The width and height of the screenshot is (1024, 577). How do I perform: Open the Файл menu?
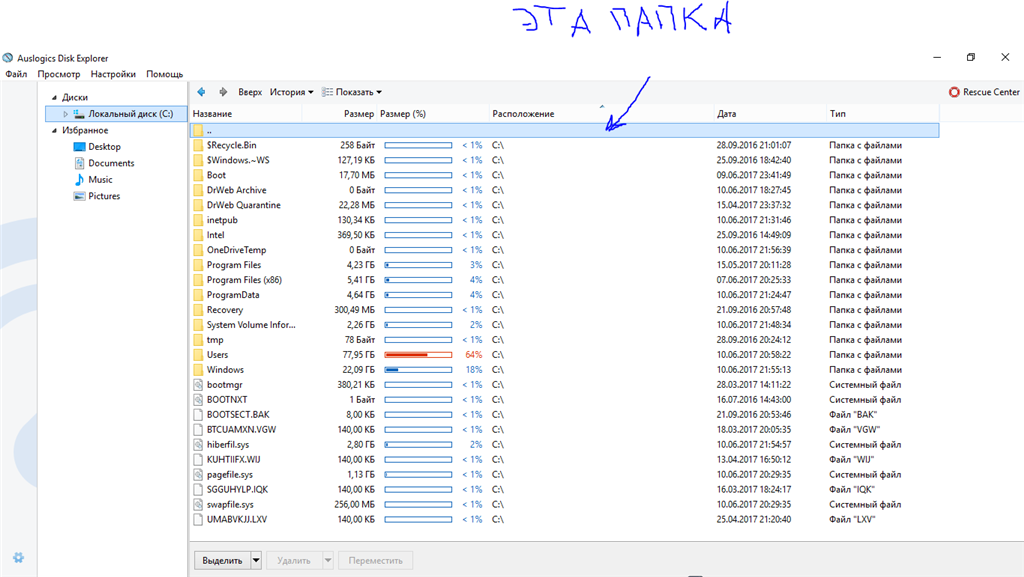click(16, 74)
